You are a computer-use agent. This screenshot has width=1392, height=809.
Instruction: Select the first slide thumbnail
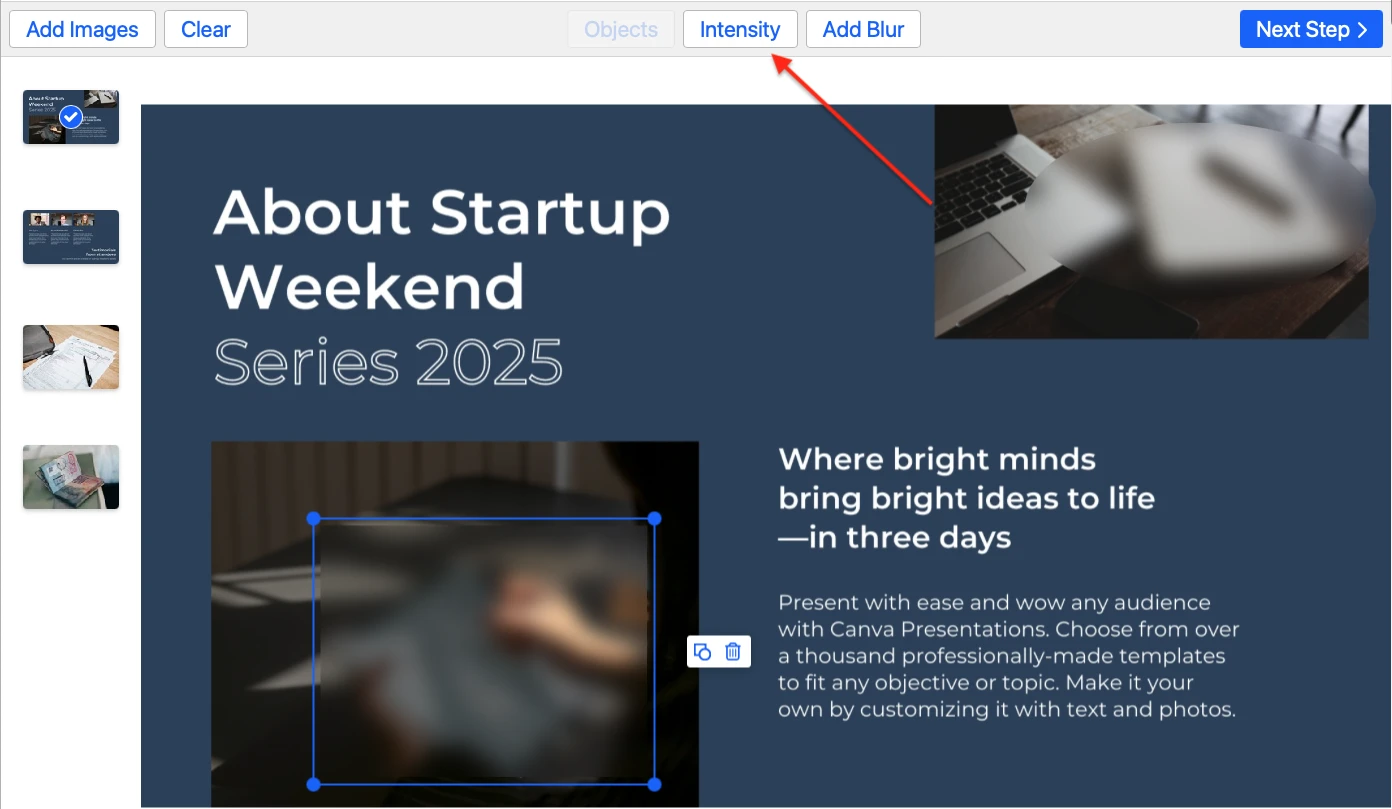coord(71,117)
